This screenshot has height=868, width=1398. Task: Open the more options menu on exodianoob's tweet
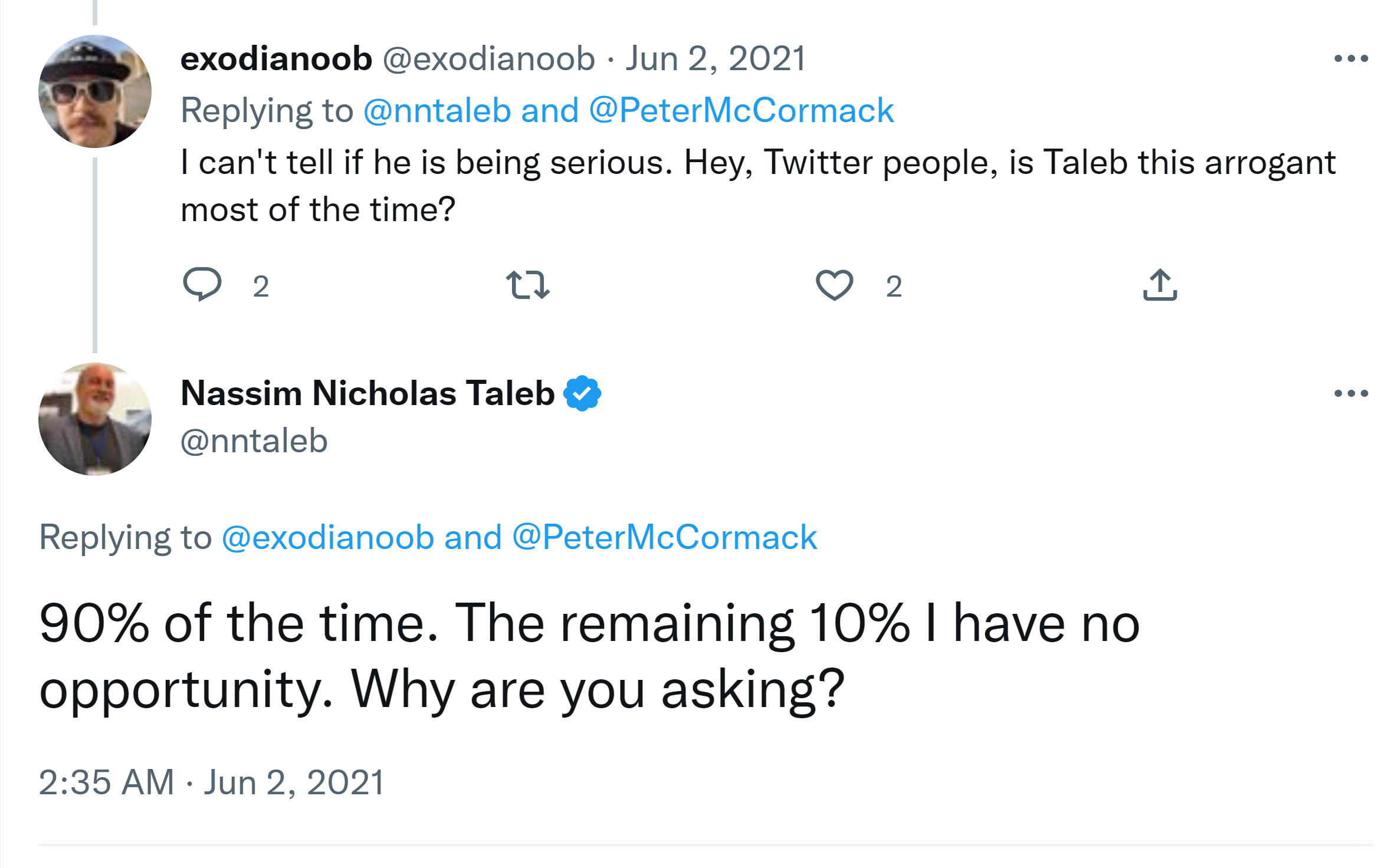[x=1351, y=58]
